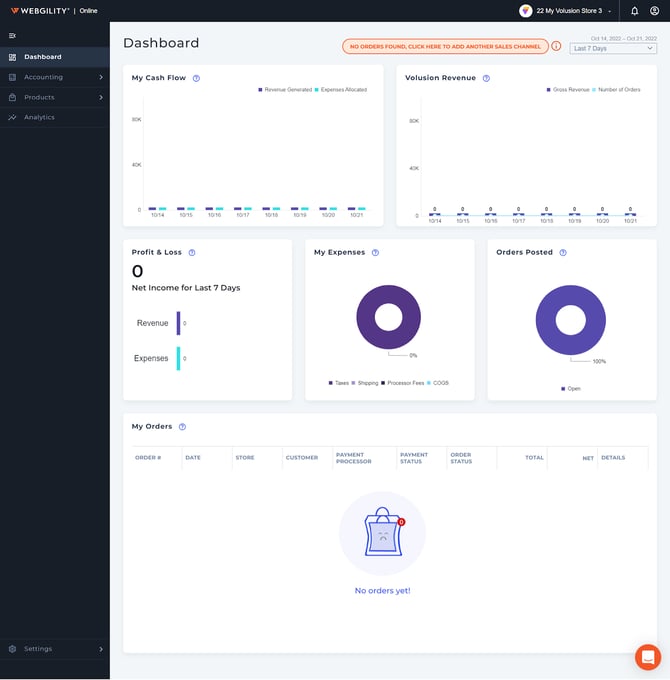Toggle Number of Orders legend series
This screenshot has width=670, height=680.
point(618,90)
